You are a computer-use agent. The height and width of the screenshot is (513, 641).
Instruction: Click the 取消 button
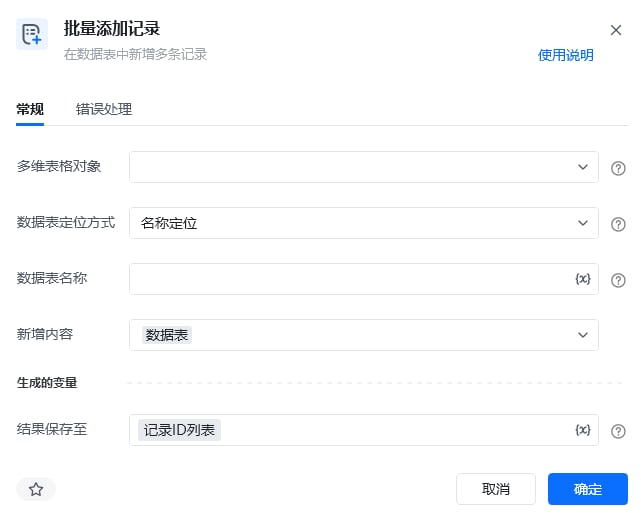(496, 489)
